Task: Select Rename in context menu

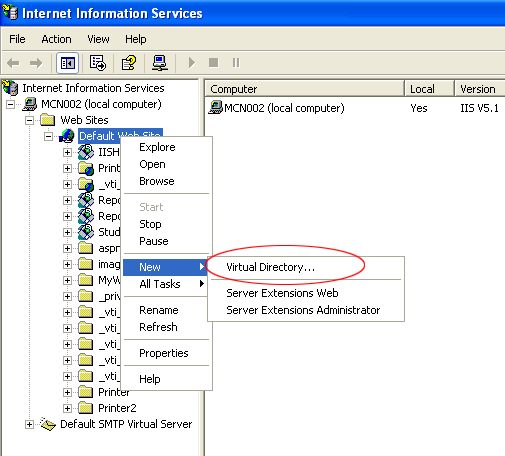Action: tap(166, 310)
